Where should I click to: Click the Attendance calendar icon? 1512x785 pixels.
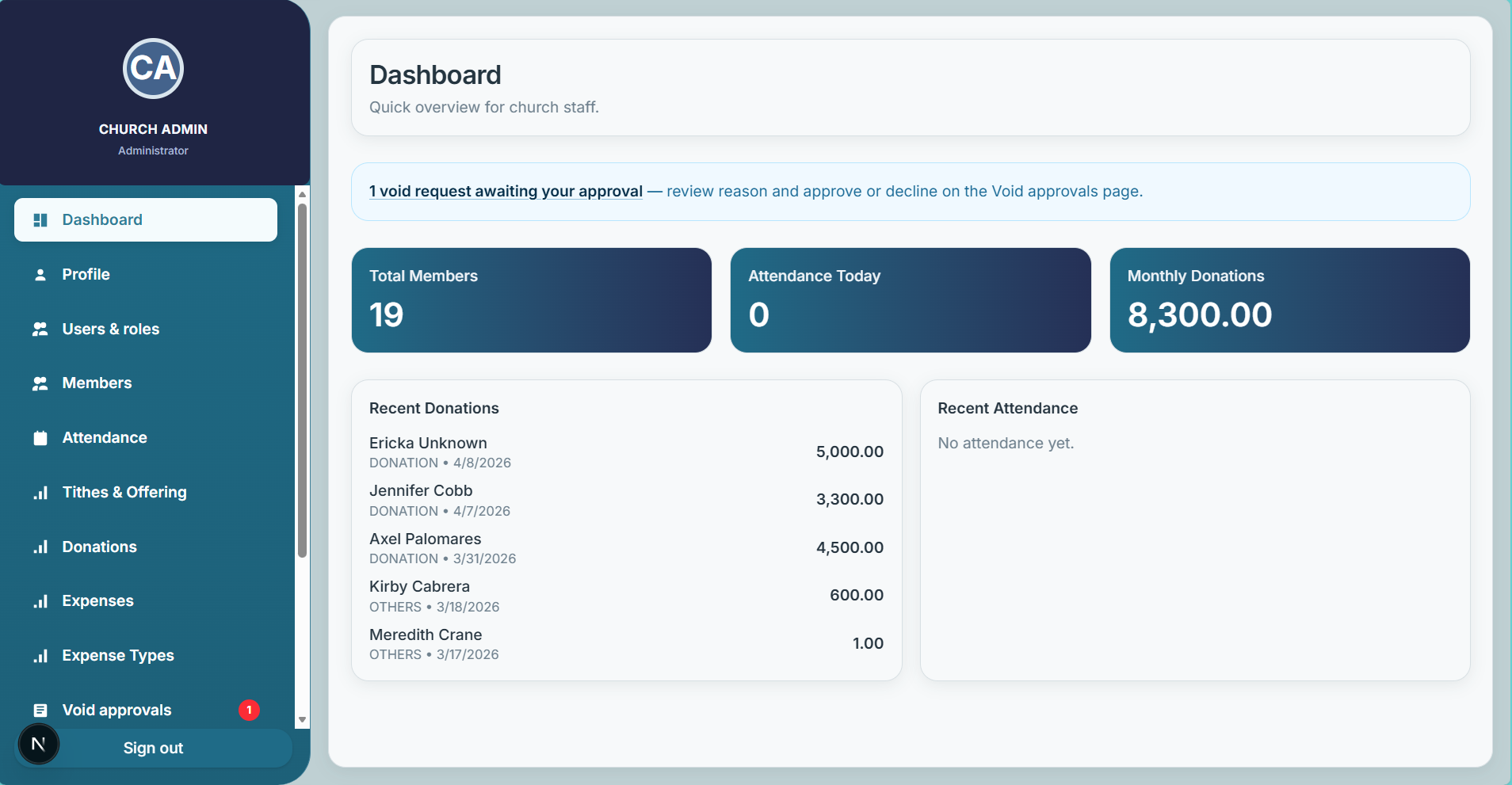40,437
